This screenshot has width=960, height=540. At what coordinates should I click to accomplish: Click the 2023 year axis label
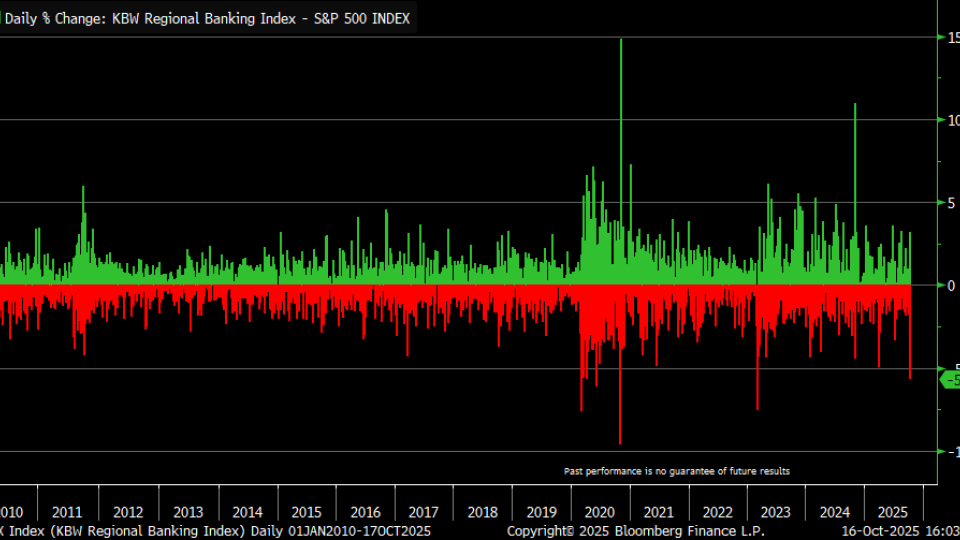click(x=776, y=511)
